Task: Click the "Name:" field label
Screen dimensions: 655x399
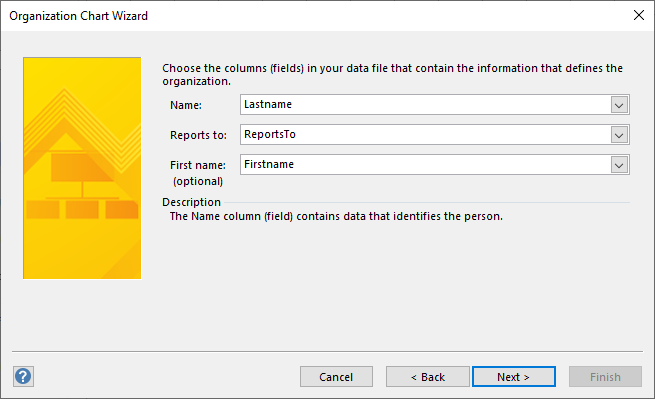Action: (x=186, y=105)
